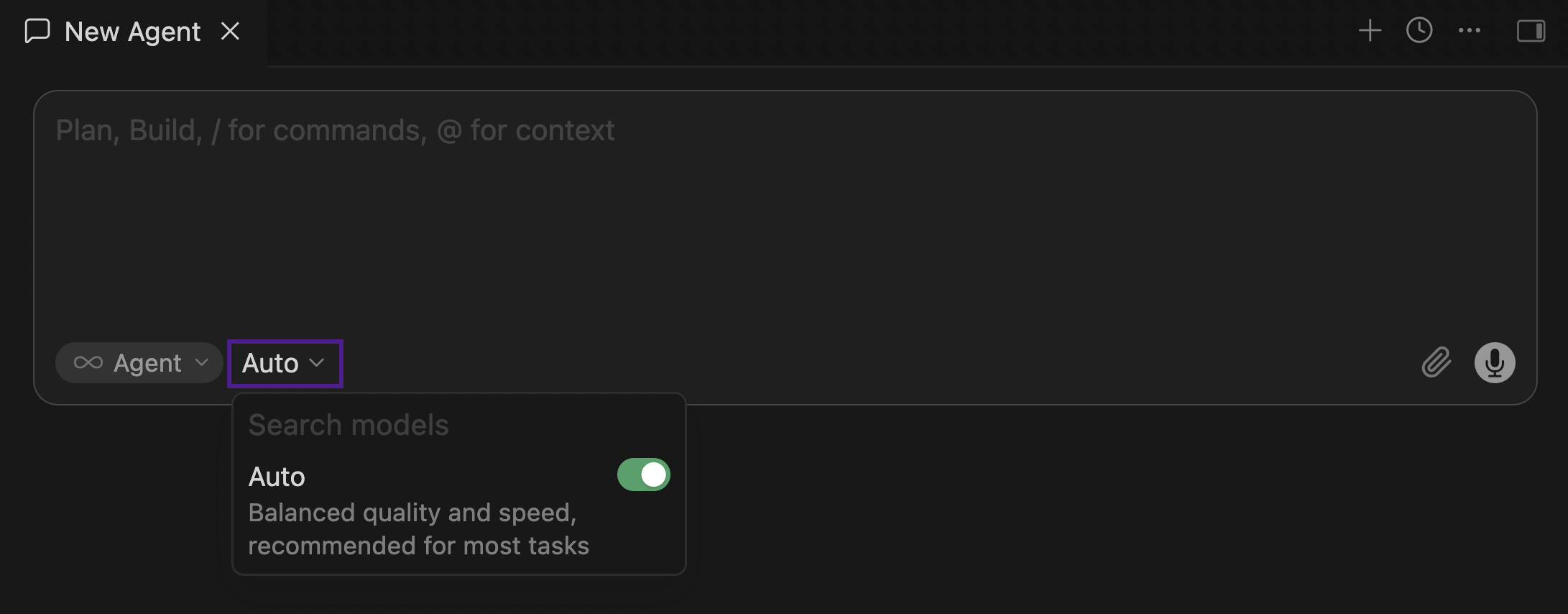Switch to the New Agent tab
This screenshot has height=614, width=1568.
[133, 32]
